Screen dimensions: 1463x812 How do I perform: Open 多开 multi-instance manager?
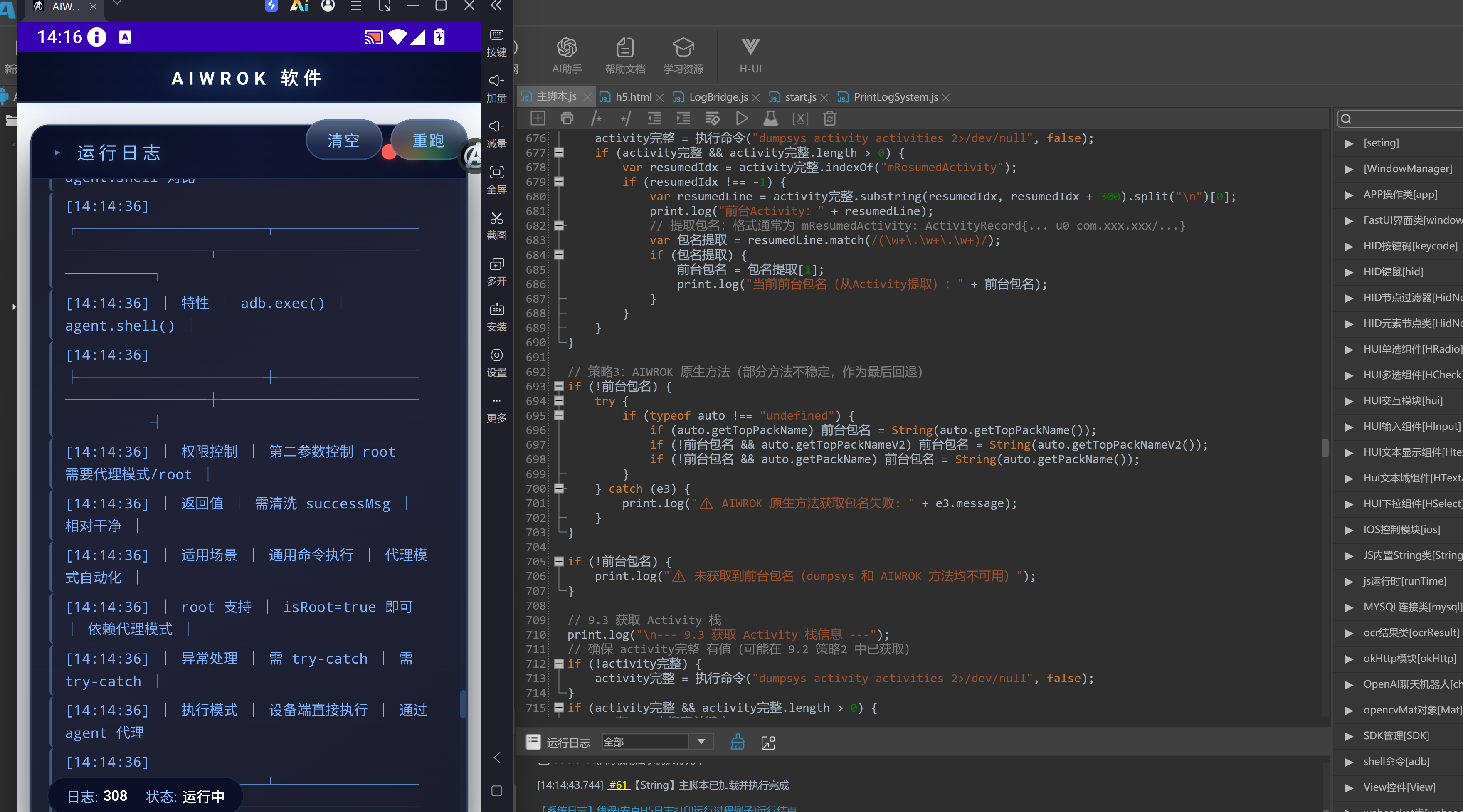[x=496, y=271]
